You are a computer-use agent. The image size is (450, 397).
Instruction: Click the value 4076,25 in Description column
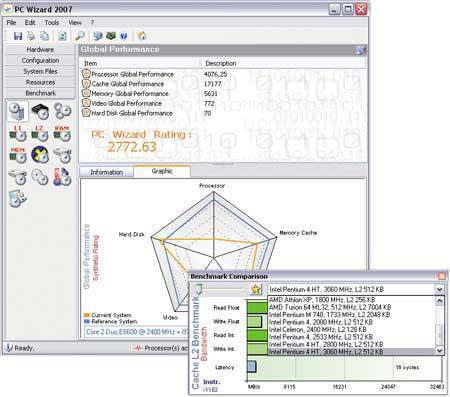[x=215, y=74]
